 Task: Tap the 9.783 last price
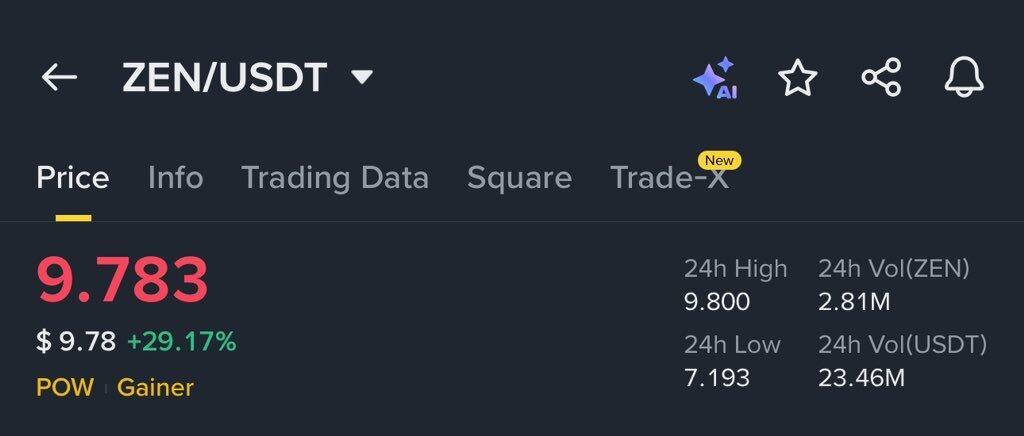[x=123, y=280]
